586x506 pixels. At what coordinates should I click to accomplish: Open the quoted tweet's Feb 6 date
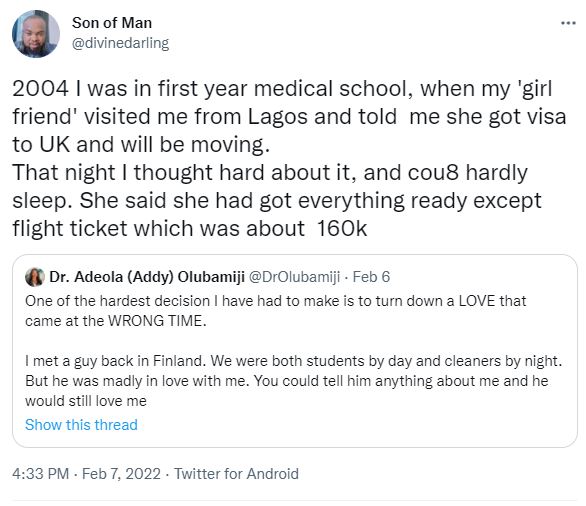pyautogui.click(x=371, y=277)
